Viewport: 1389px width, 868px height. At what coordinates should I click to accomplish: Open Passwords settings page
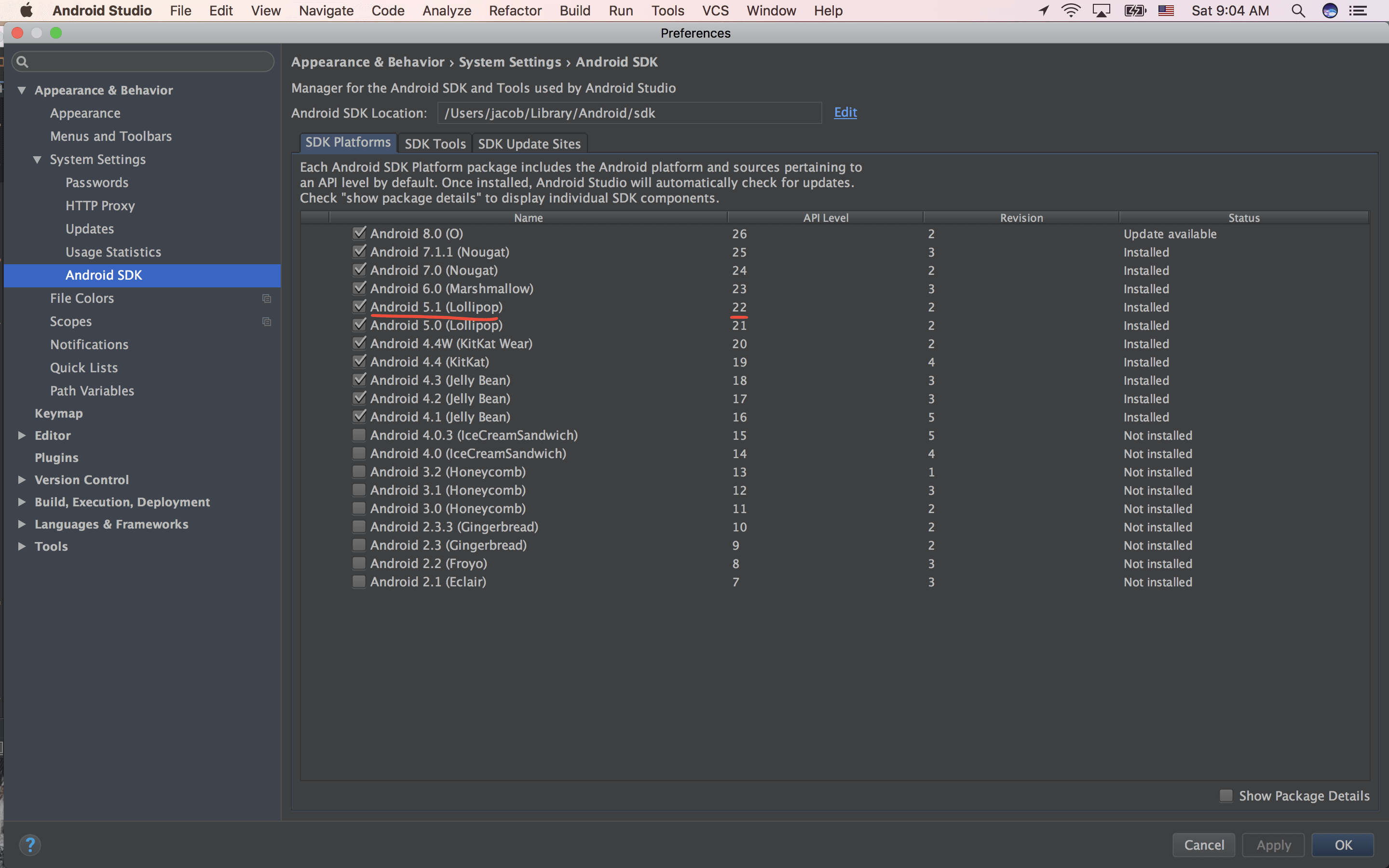96,183
